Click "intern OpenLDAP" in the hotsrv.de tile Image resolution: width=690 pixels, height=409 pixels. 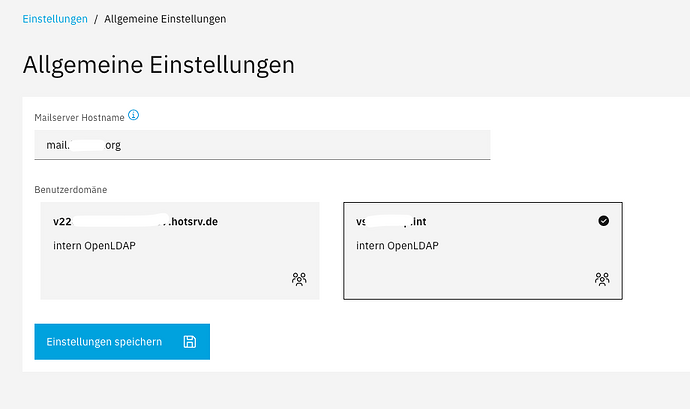(x=94, y=245)
